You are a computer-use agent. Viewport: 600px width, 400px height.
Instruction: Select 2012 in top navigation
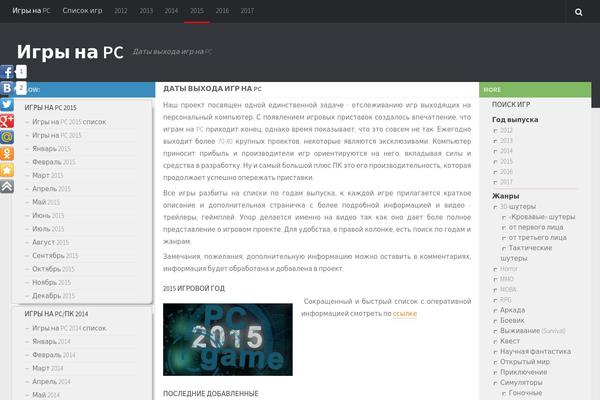(121, 11)
